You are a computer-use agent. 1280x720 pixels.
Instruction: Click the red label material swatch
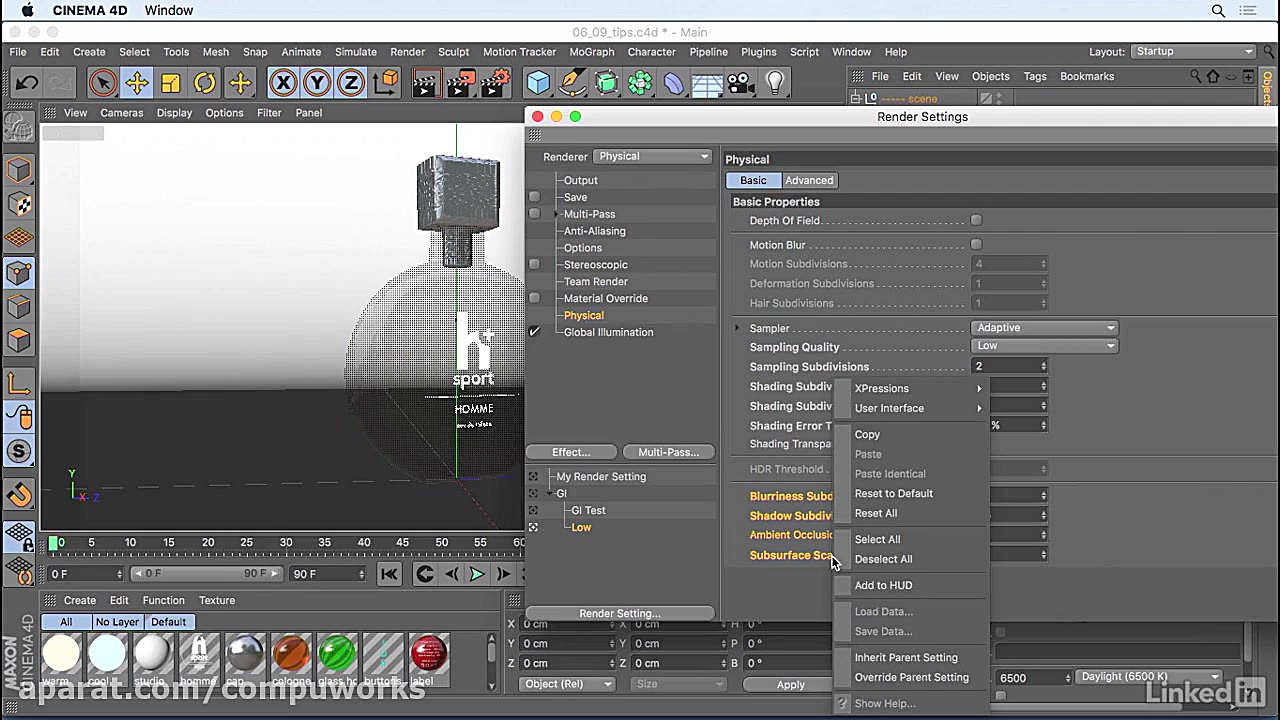428,653
